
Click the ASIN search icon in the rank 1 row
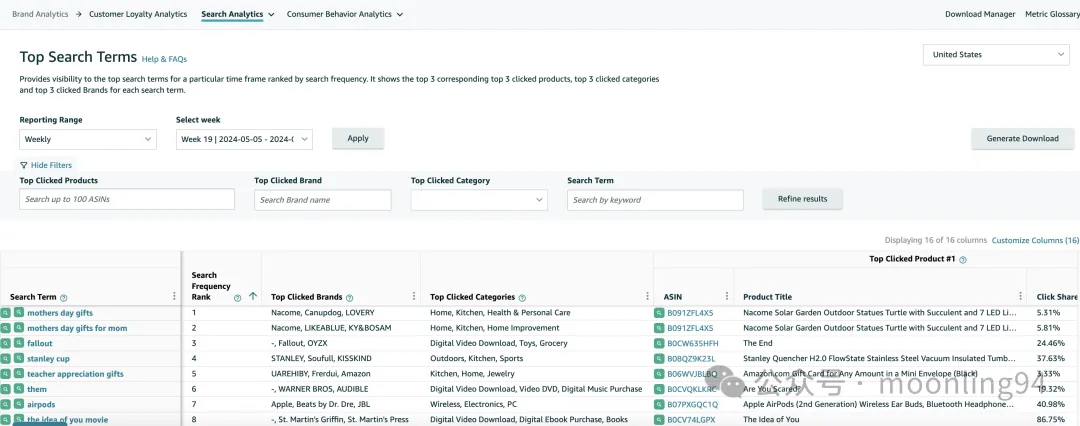pos(659,313)
